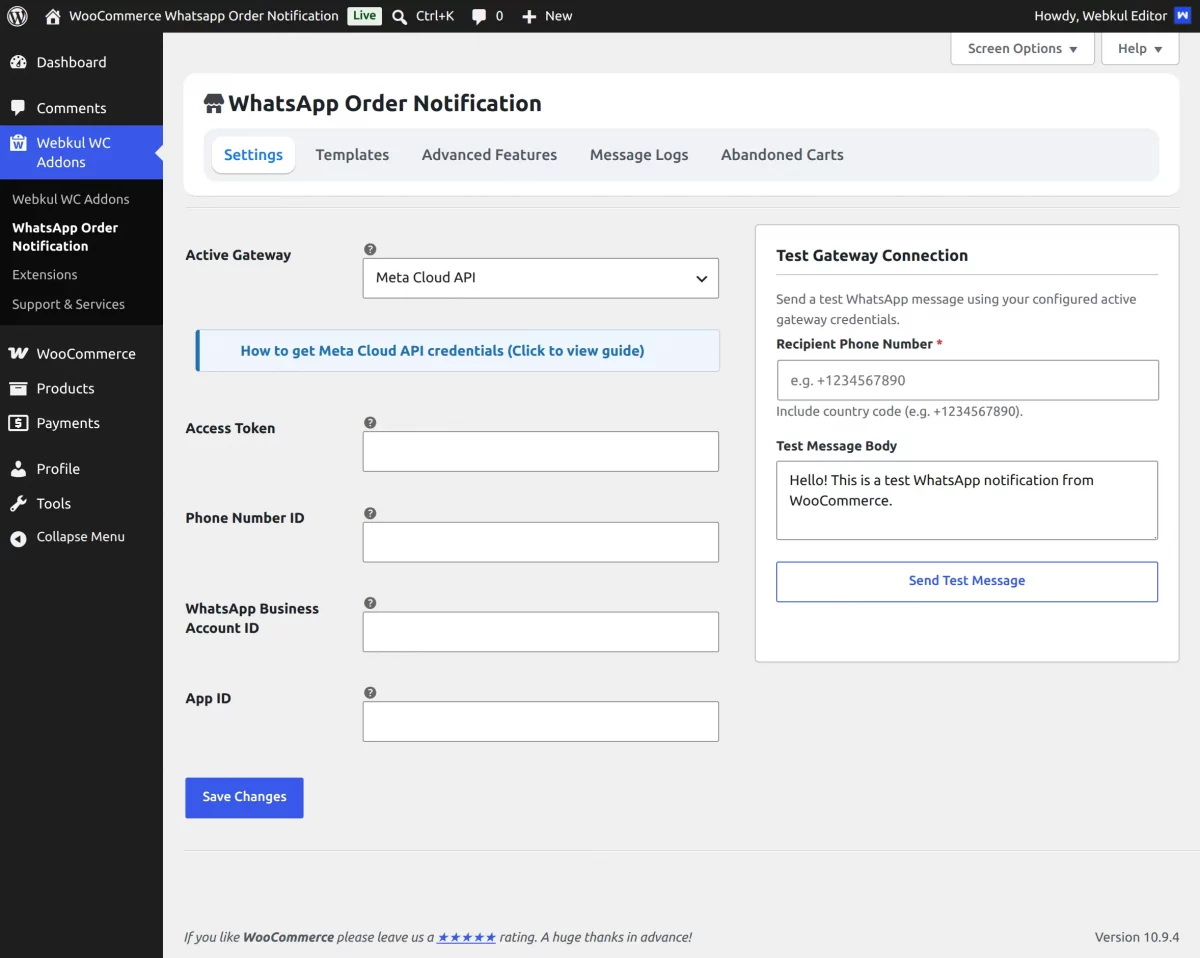This screenshot has height=958, width=1200.
Task: Click help tooltip icon for Phone Number ID
Action: (370, 513)
